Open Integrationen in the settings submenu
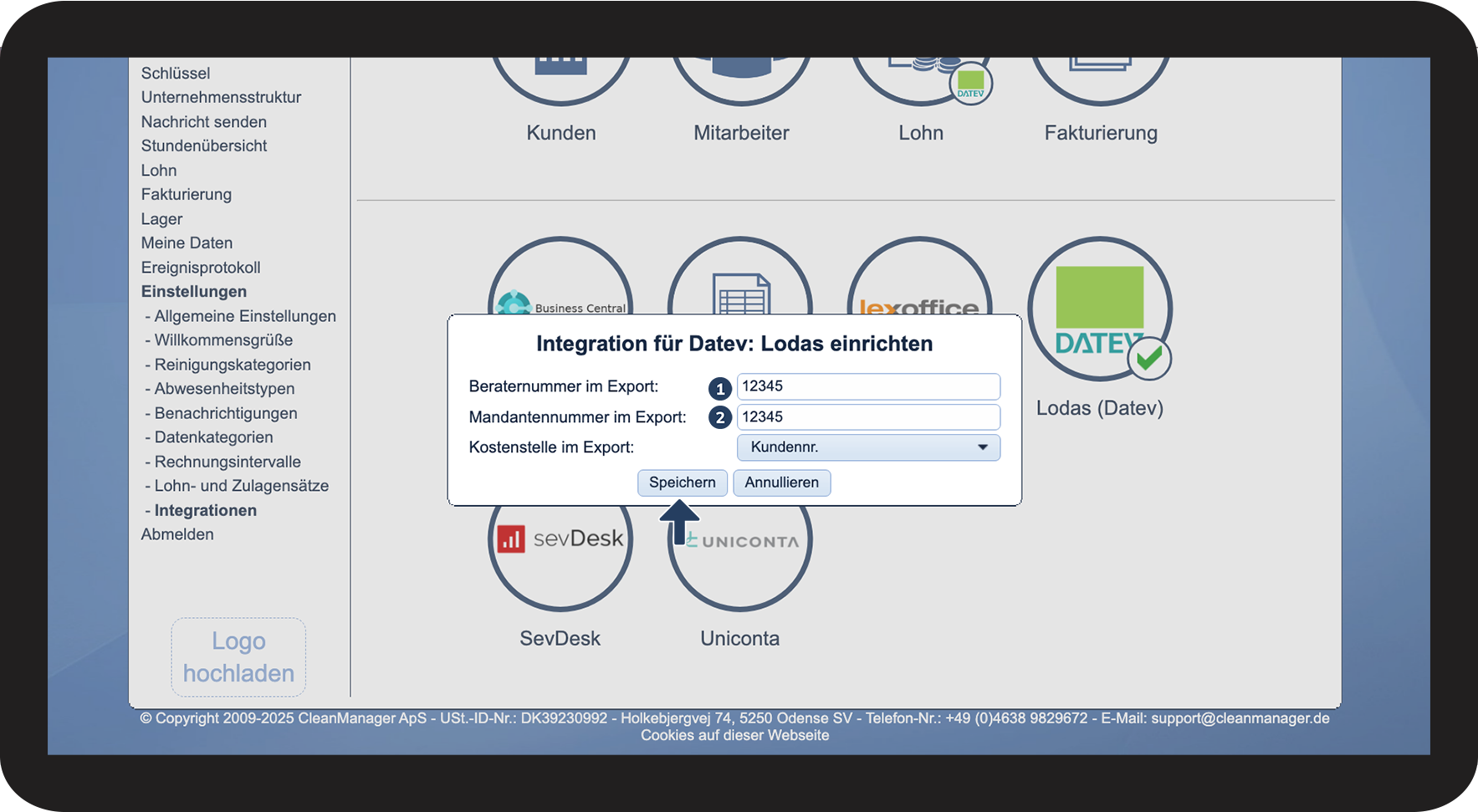 pyautogui.click(x=205, y=510)
